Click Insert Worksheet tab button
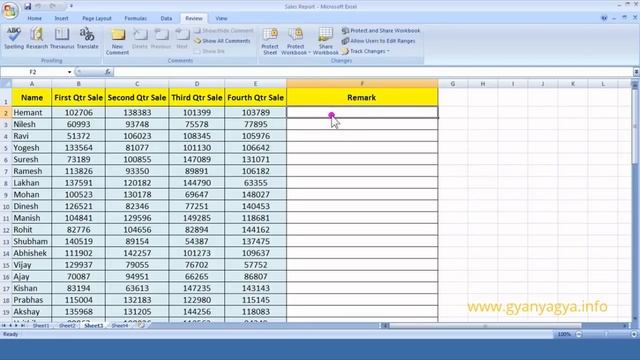 141,326
